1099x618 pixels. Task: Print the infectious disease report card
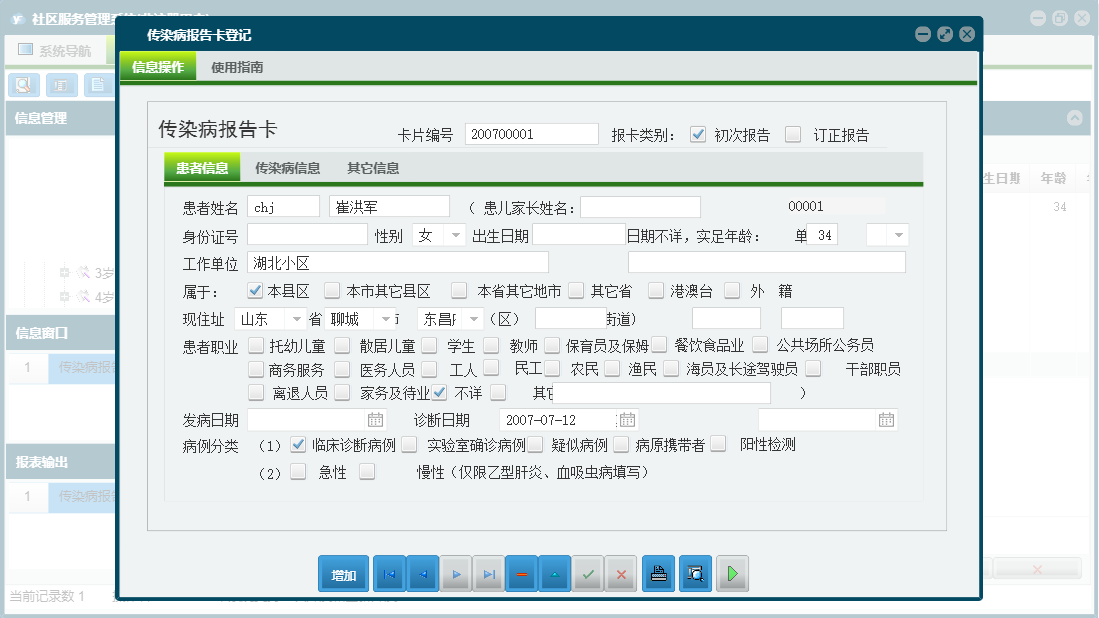[x=658, y=573]
